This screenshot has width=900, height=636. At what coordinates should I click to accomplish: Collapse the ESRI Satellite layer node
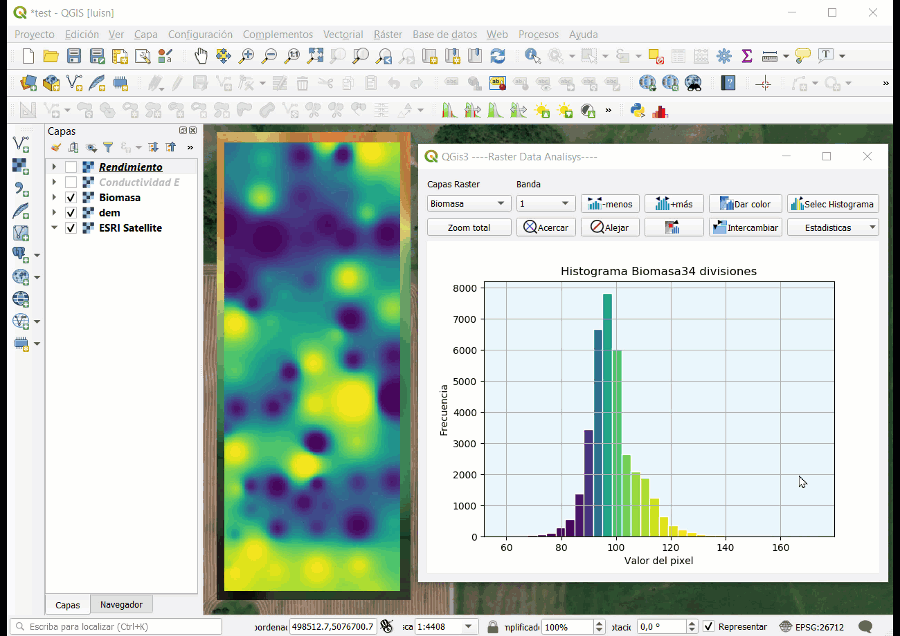coord(54,228)
